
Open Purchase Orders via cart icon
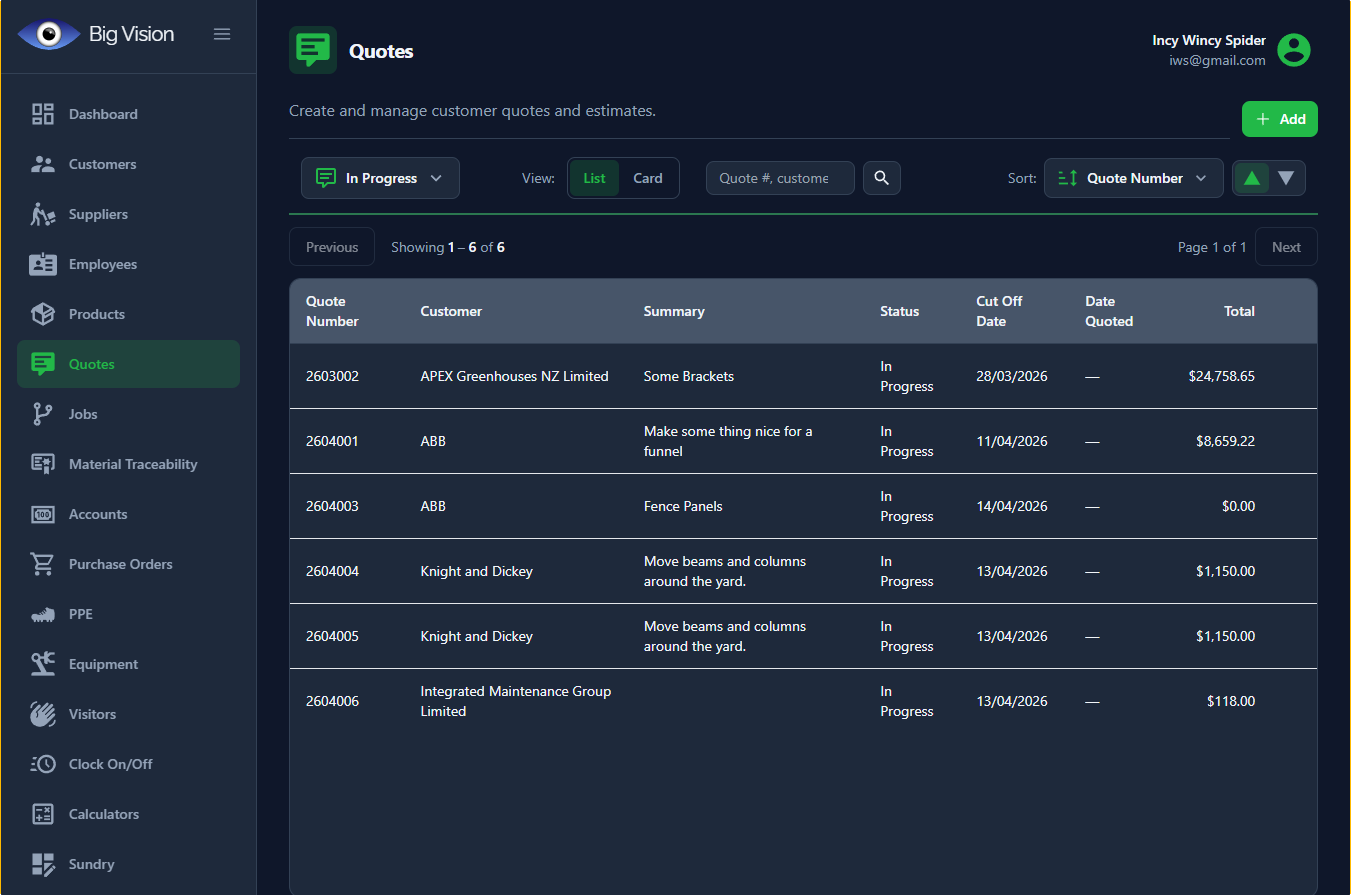click(43, 564)
